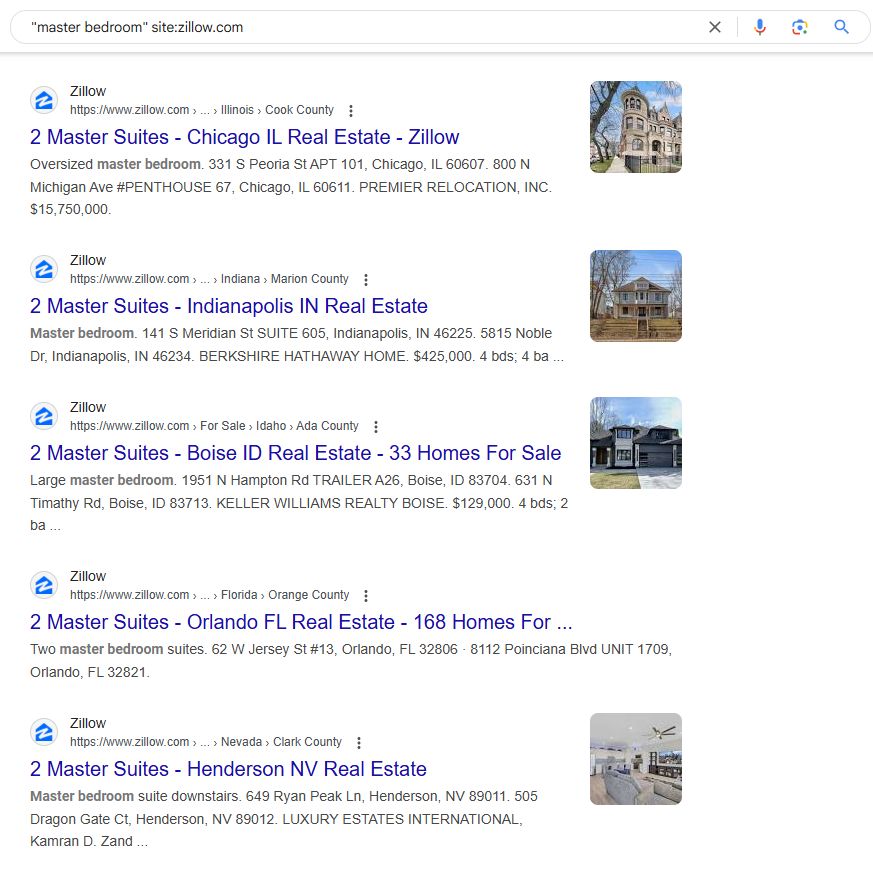Click the Zillow site name above Indianapolis result
873x873 pixels.
tap(88, 260)
